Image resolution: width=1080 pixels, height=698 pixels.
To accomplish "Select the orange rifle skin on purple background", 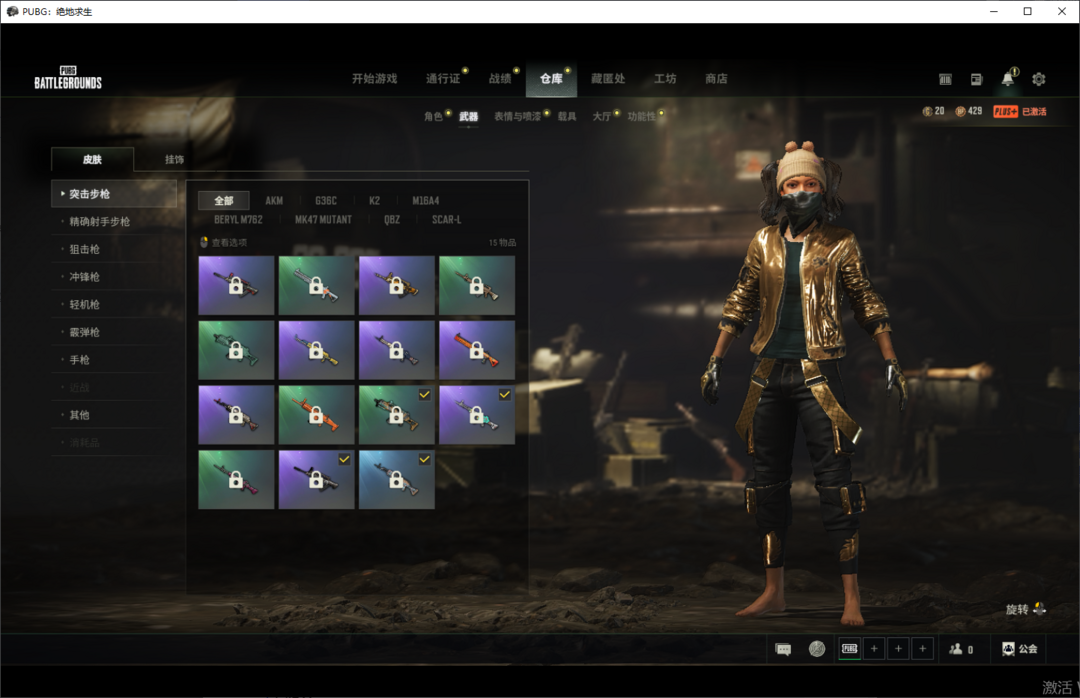I will tap(477, 350).
